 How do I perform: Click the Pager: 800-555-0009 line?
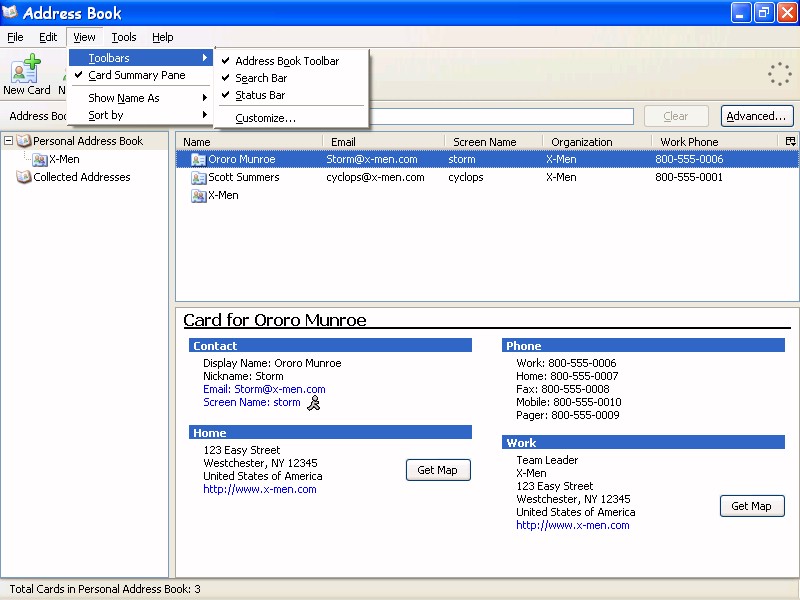click(x=568, y=415)
